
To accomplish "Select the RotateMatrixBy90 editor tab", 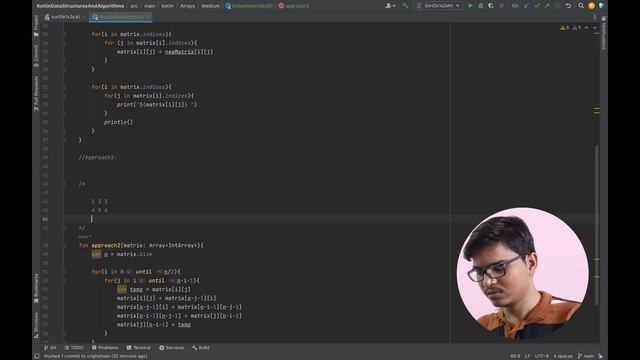I will pyautogui.click(x=121, y=17).
